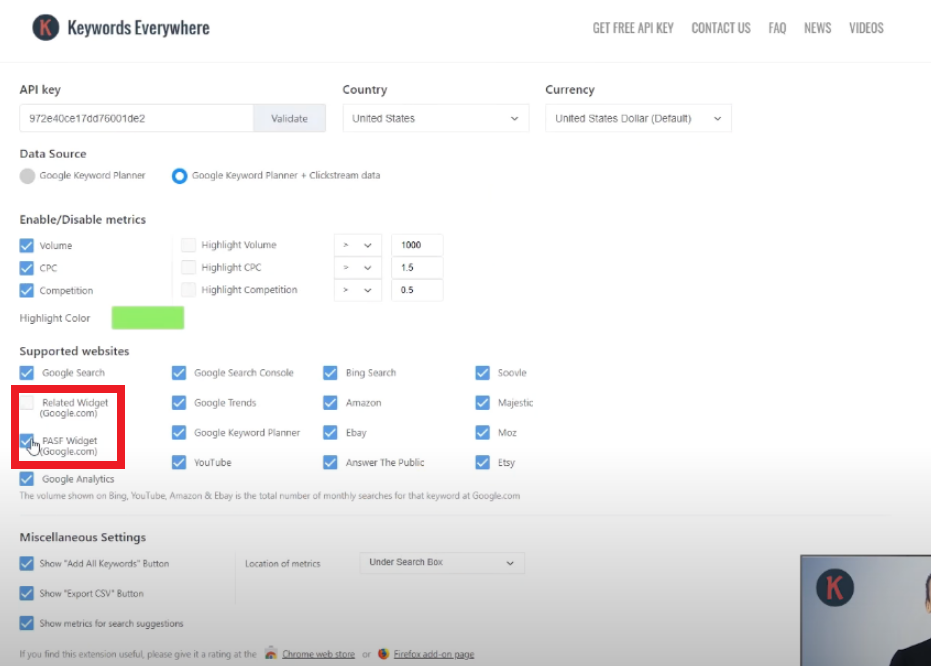
Task: Toggle YouTube checkbox
Action: point(179,462)
